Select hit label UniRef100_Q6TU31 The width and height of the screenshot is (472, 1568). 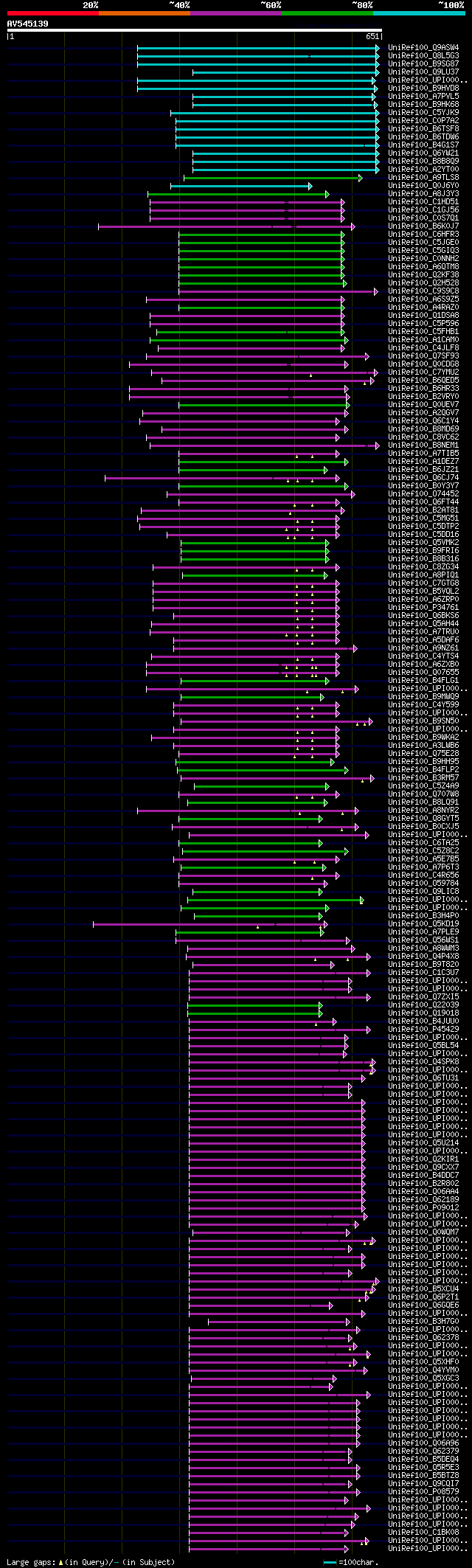click(x=423, y=1078)
